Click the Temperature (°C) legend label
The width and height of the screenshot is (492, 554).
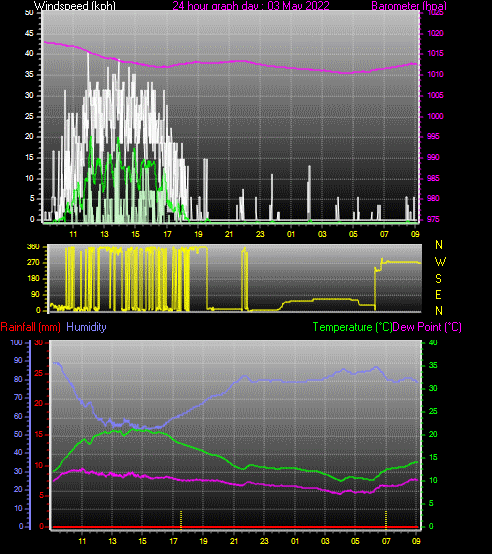352,327
